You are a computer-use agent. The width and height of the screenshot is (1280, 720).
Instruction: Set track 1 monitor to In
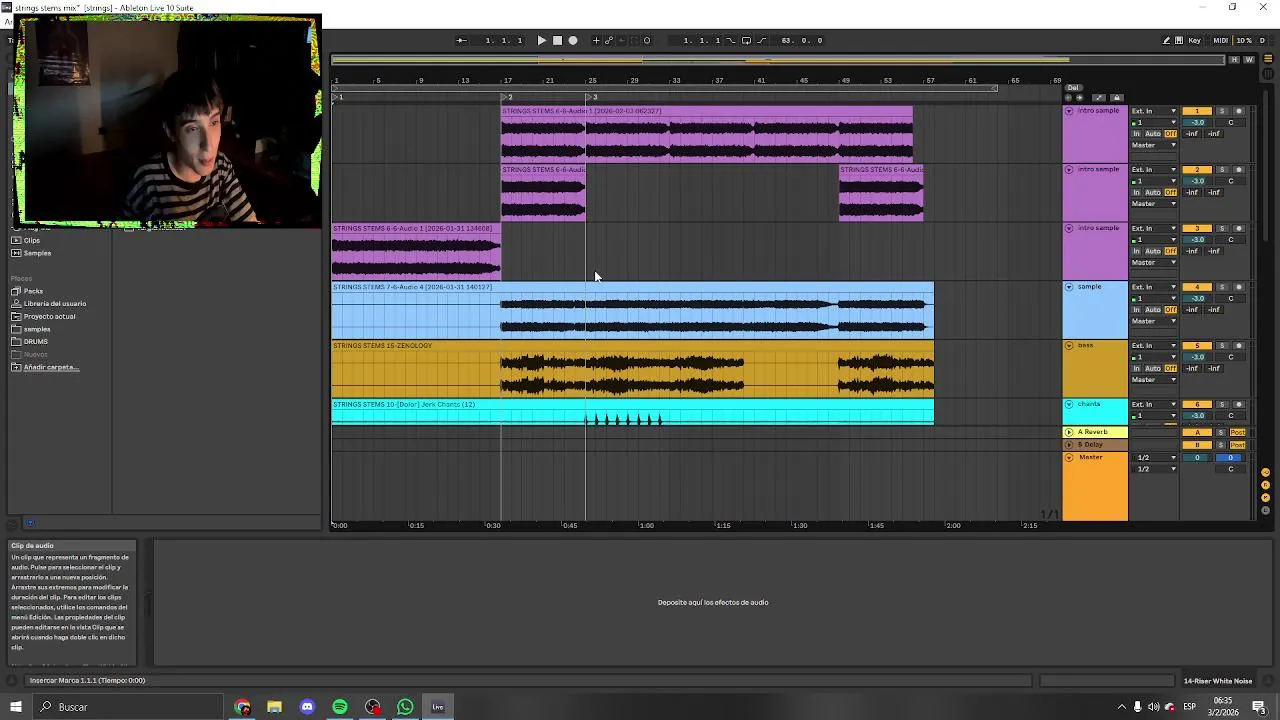1136,134
